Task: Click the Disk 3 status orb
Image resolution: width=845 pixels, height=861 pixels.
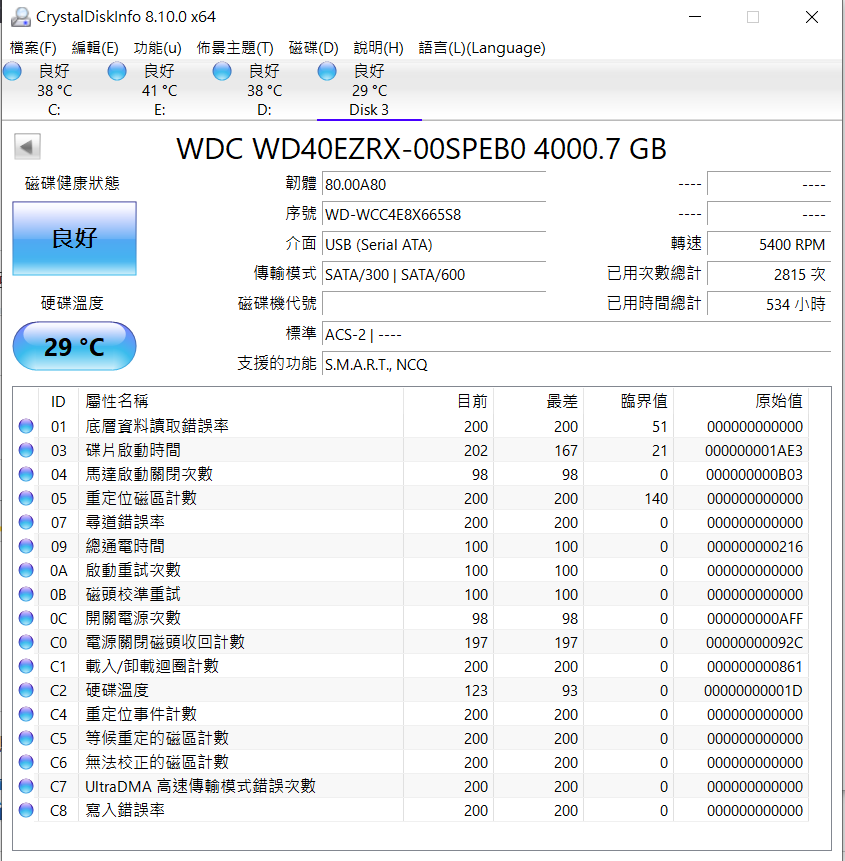Action: 327,71
